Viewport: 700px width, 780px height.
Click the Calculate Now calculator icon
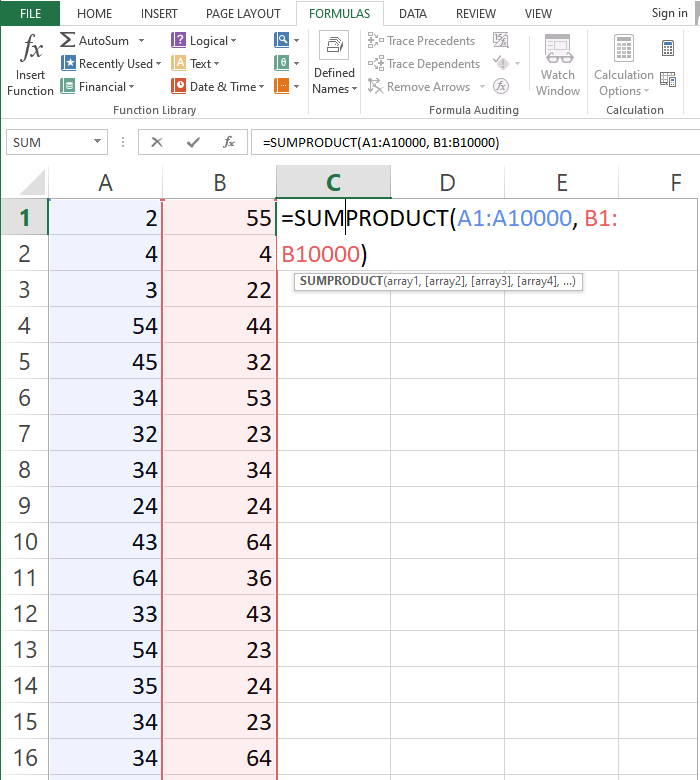668,48
